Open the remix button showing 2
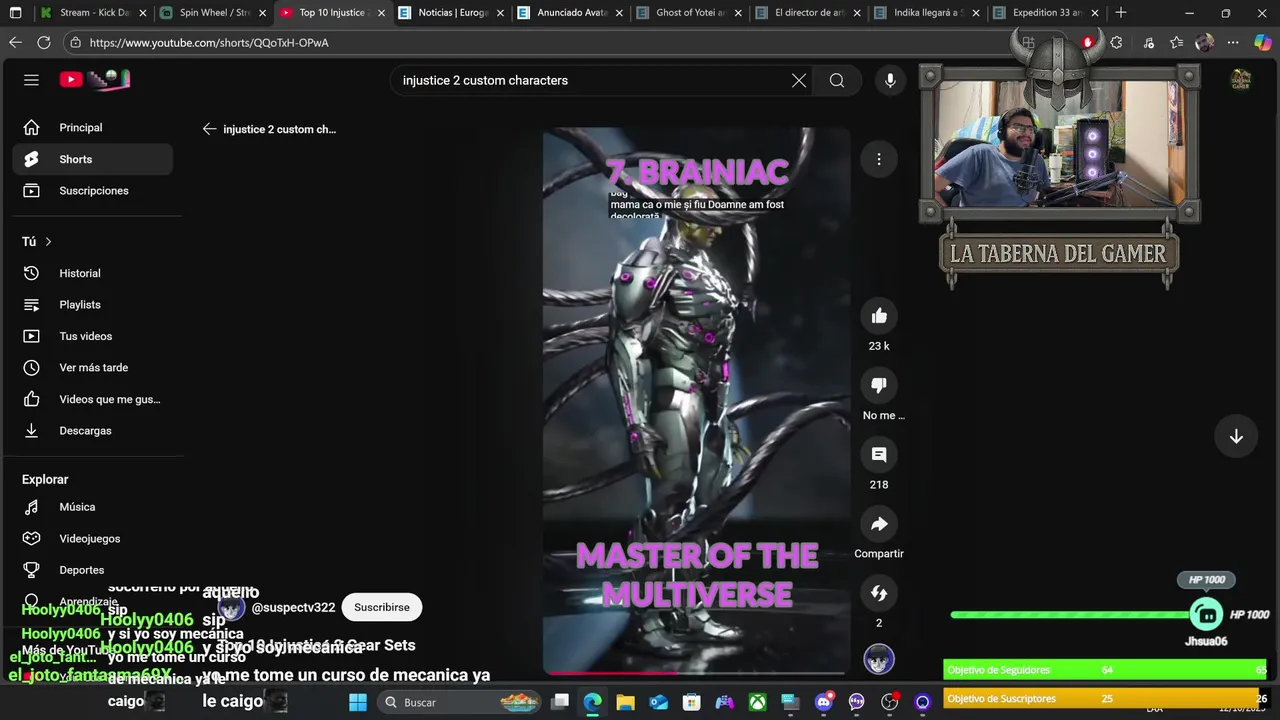 (x=879, y=593)
